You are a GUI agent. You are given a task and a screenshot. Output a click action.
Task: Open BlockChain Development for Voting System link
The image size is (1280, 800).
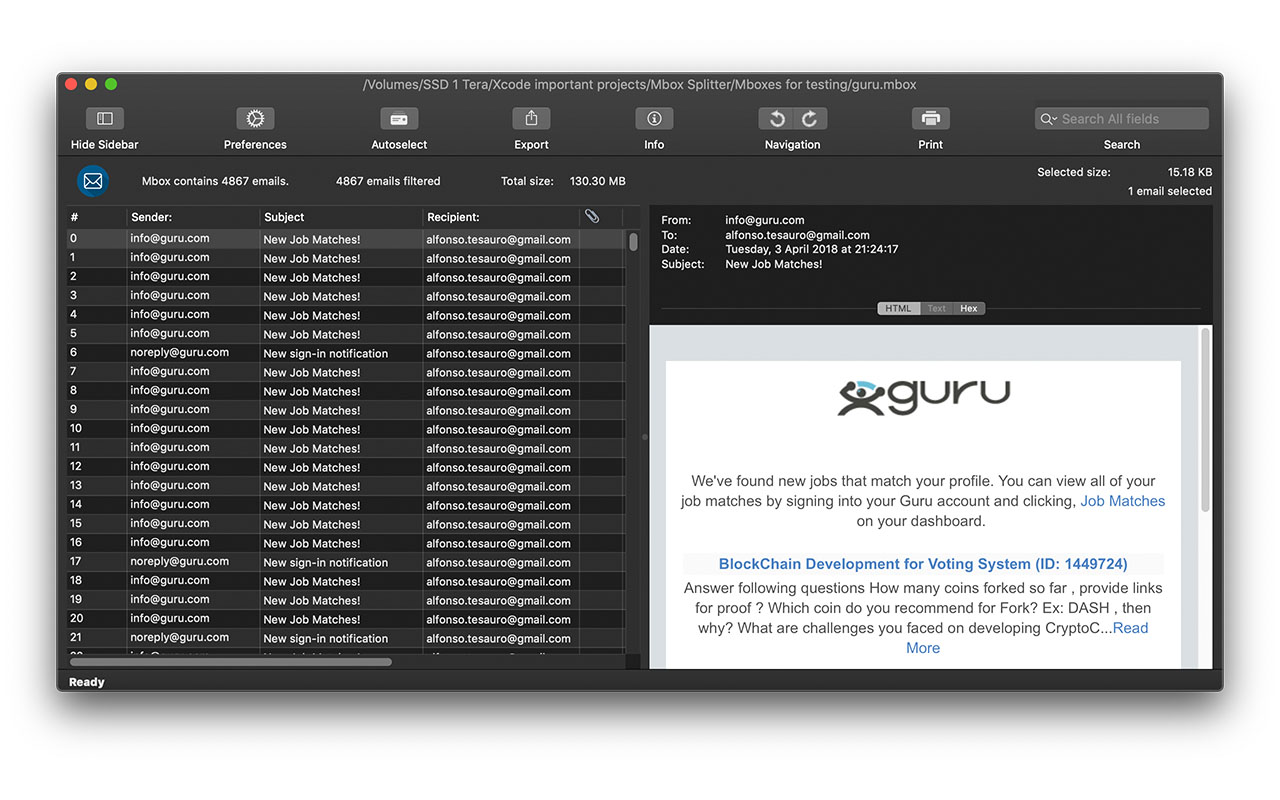point(923,564)
